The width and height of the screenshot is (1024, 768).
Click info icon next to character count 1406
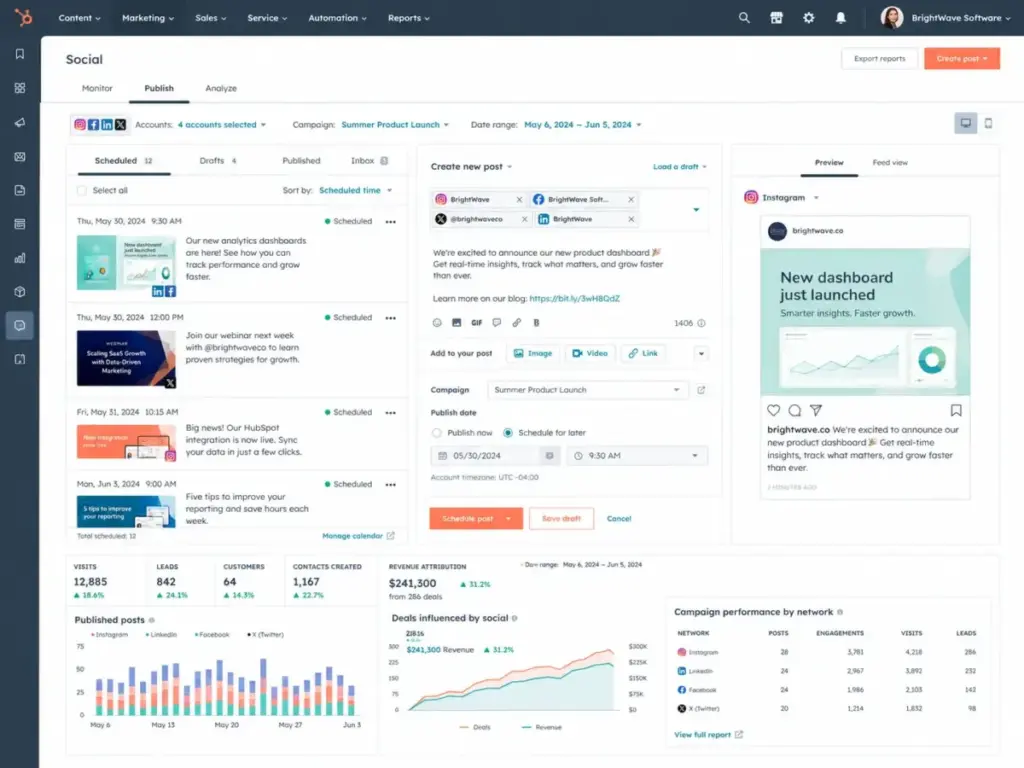click(x=701, y=323)
